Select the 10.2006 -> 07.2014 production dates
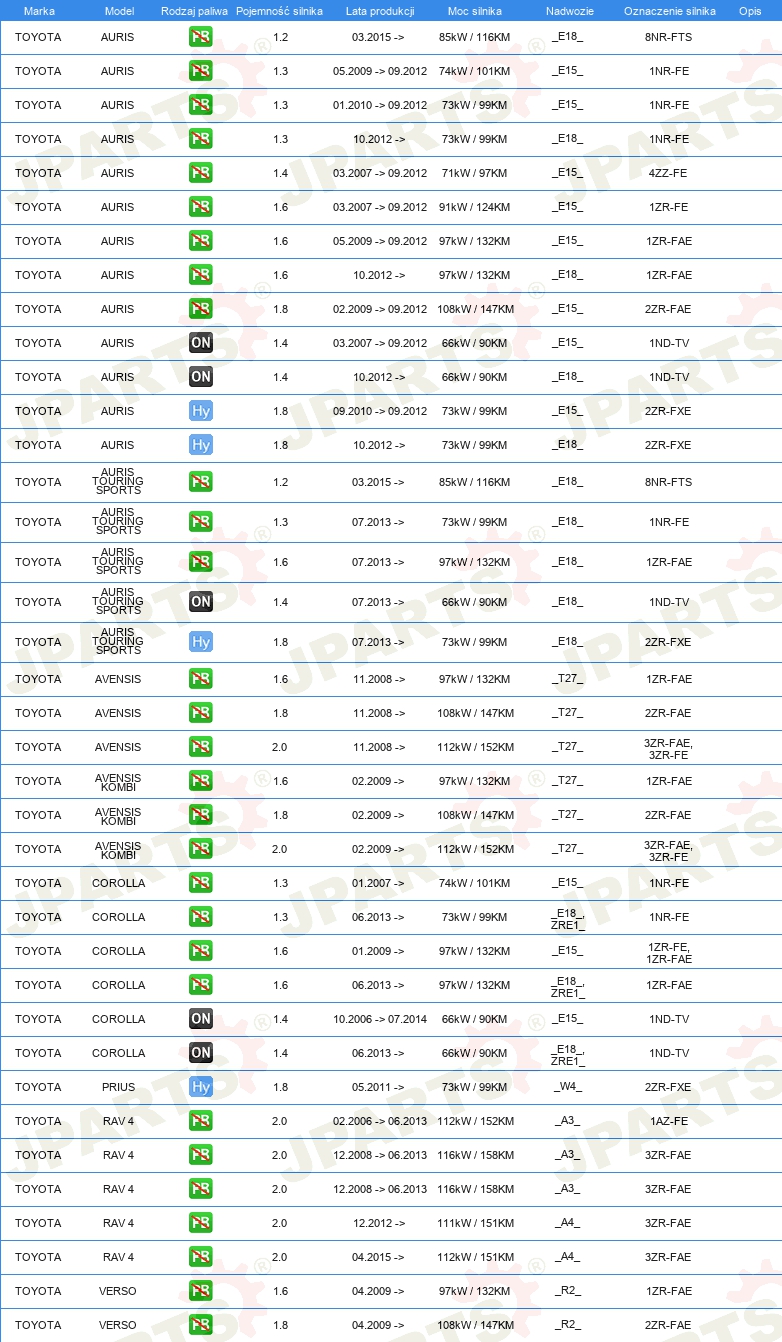Screen dimensions: 782x1342 [380, 1019]
